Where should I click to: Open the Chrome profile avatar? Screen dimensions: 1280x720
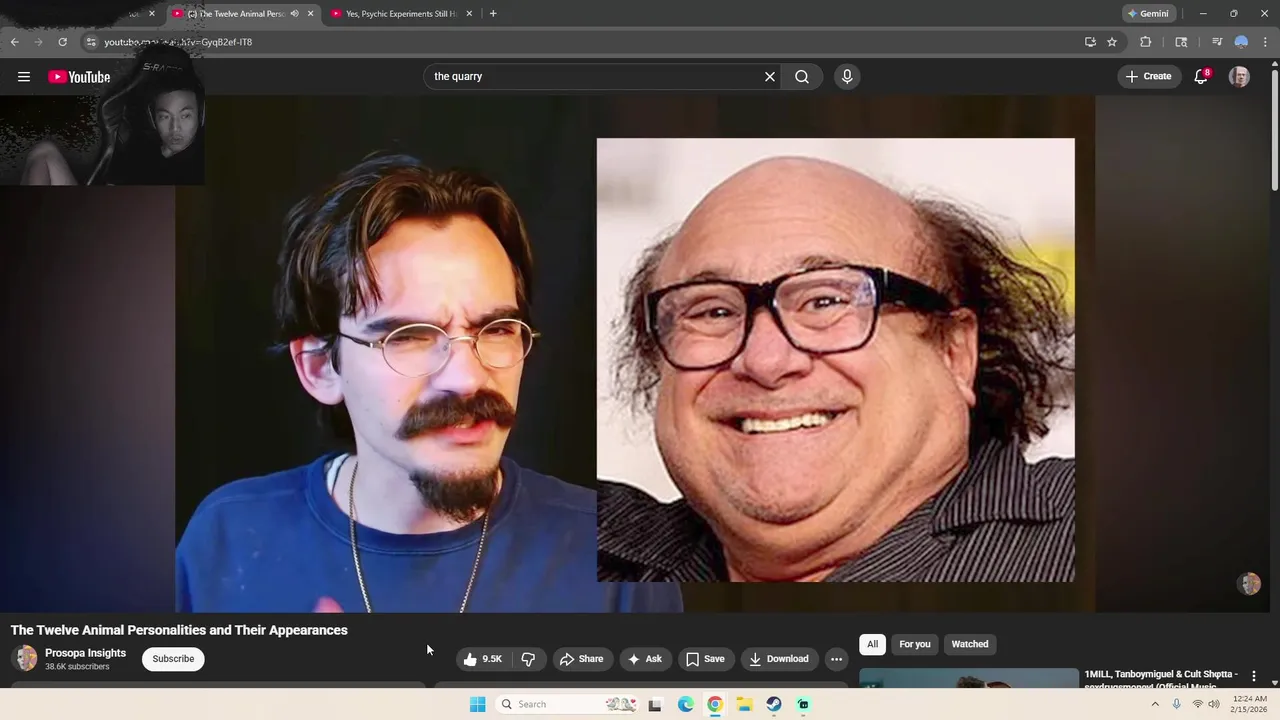pyautogui.click(x=1241, y=42)
